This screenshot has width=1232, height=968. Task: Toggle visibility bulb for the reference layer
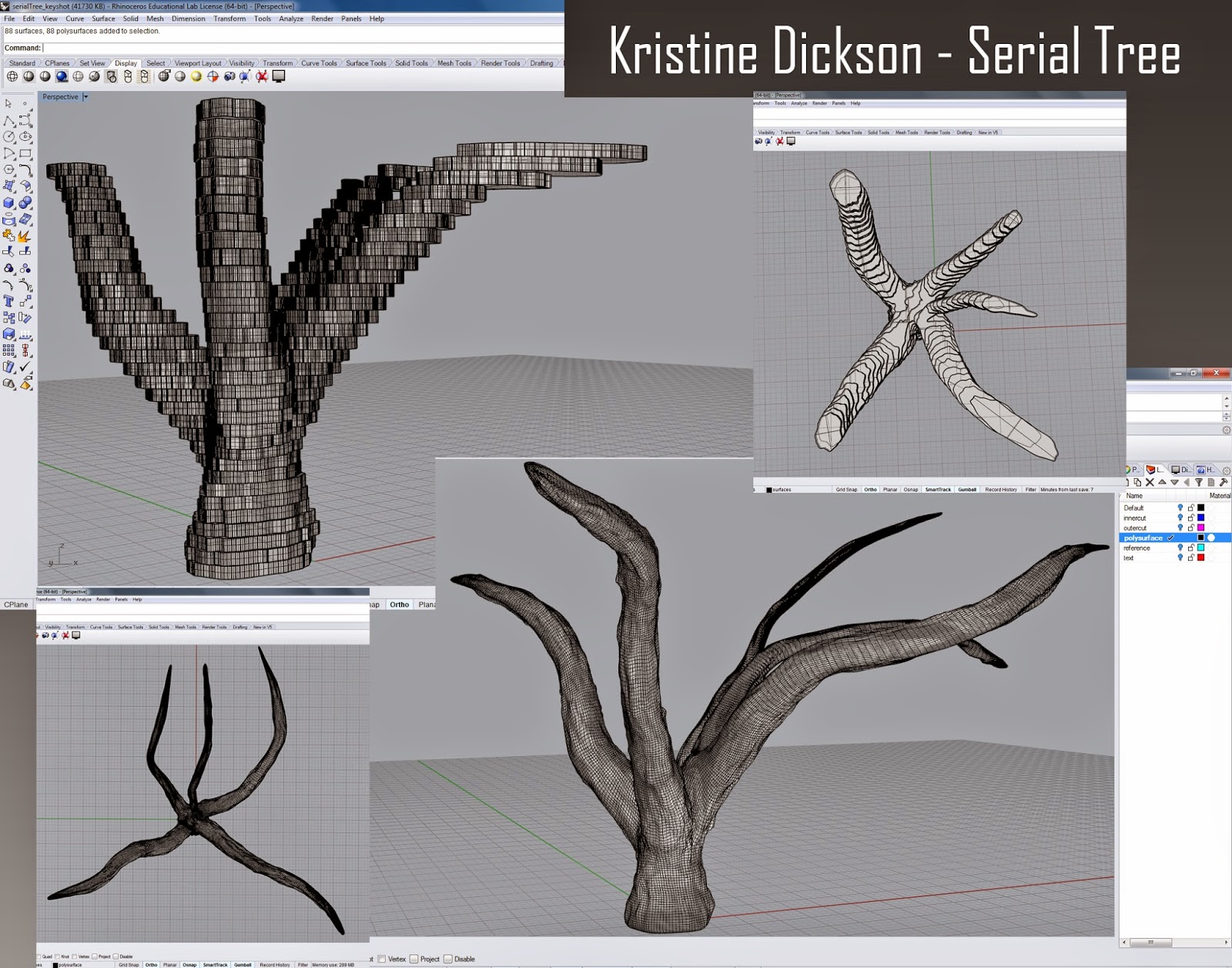tap(1181, 548)
